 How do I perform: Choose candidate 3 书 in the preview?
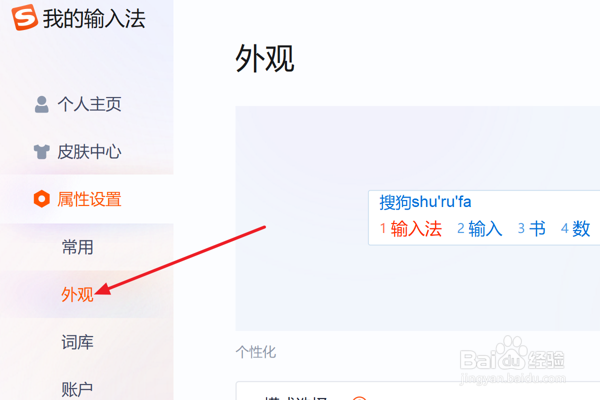[532, 229]
